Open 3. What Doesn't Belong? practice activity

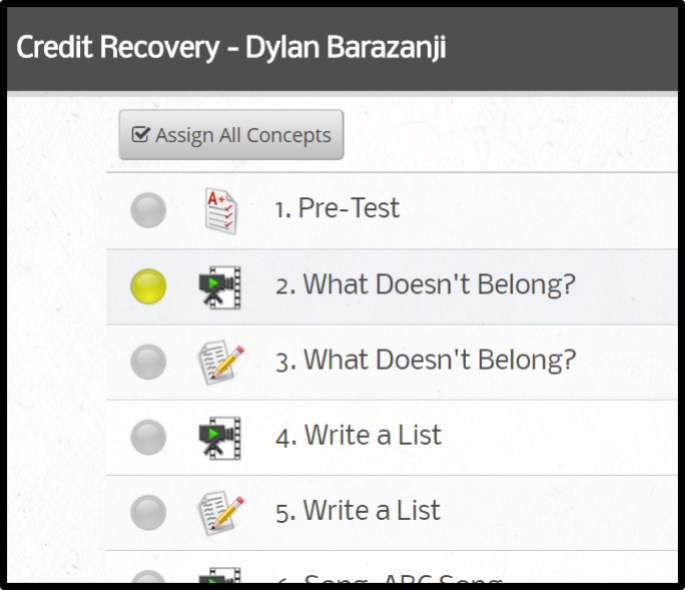tap(426, 360)
